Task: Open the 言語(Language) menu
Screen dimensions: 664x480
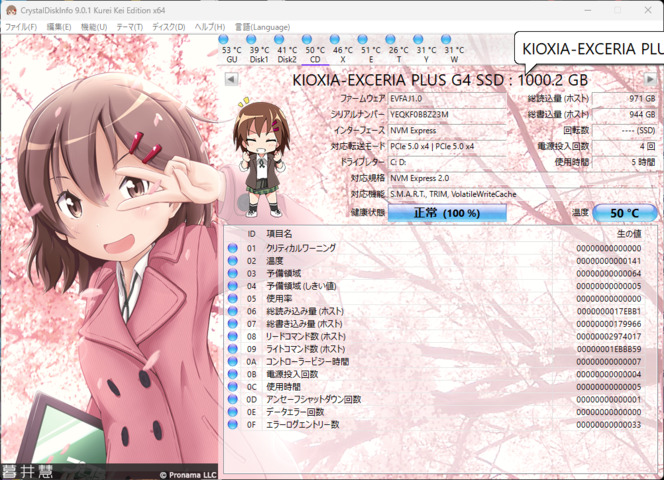Action: 263,27
